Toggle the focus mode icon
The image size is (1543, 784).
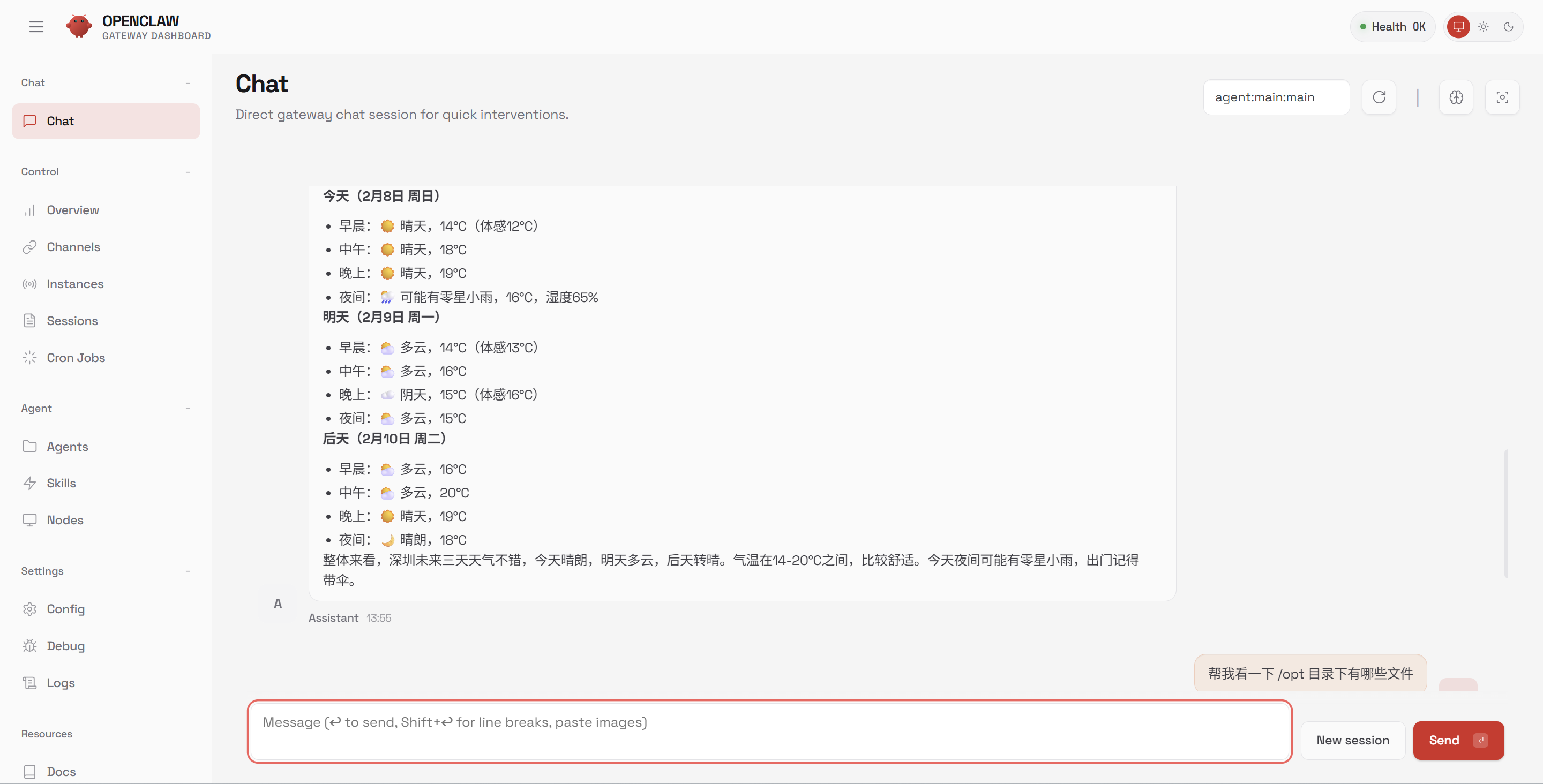pyautogui.click(x=1502, y=97)
